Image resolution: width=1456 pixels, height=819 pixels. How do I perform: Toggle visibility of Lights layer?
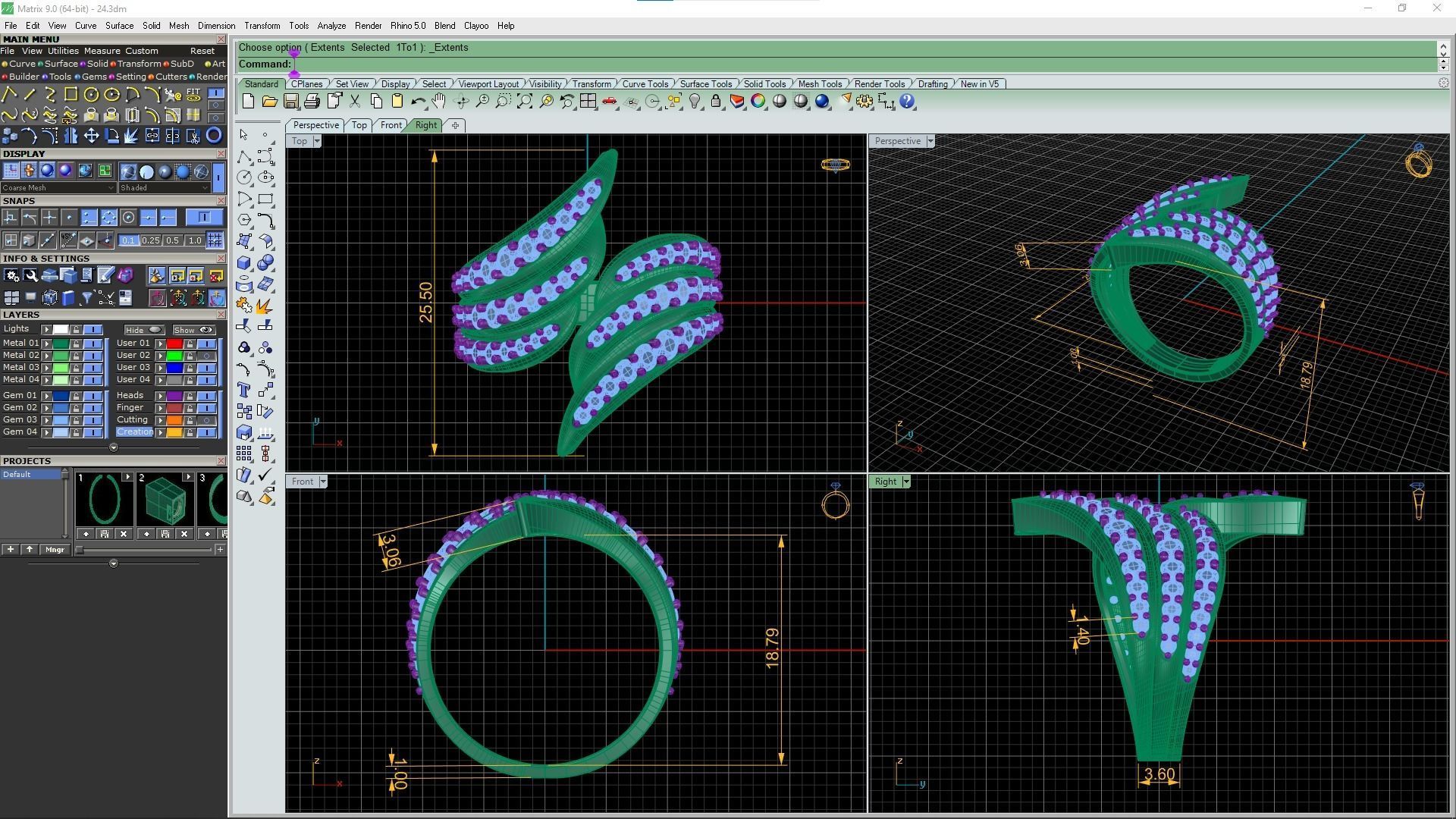93,329
